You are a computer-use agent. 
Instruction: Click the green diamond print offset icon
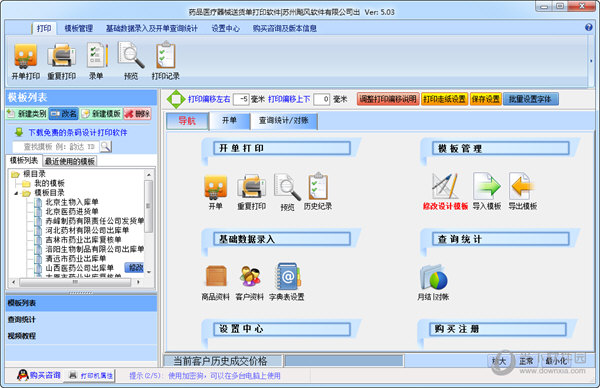(176, 99)
